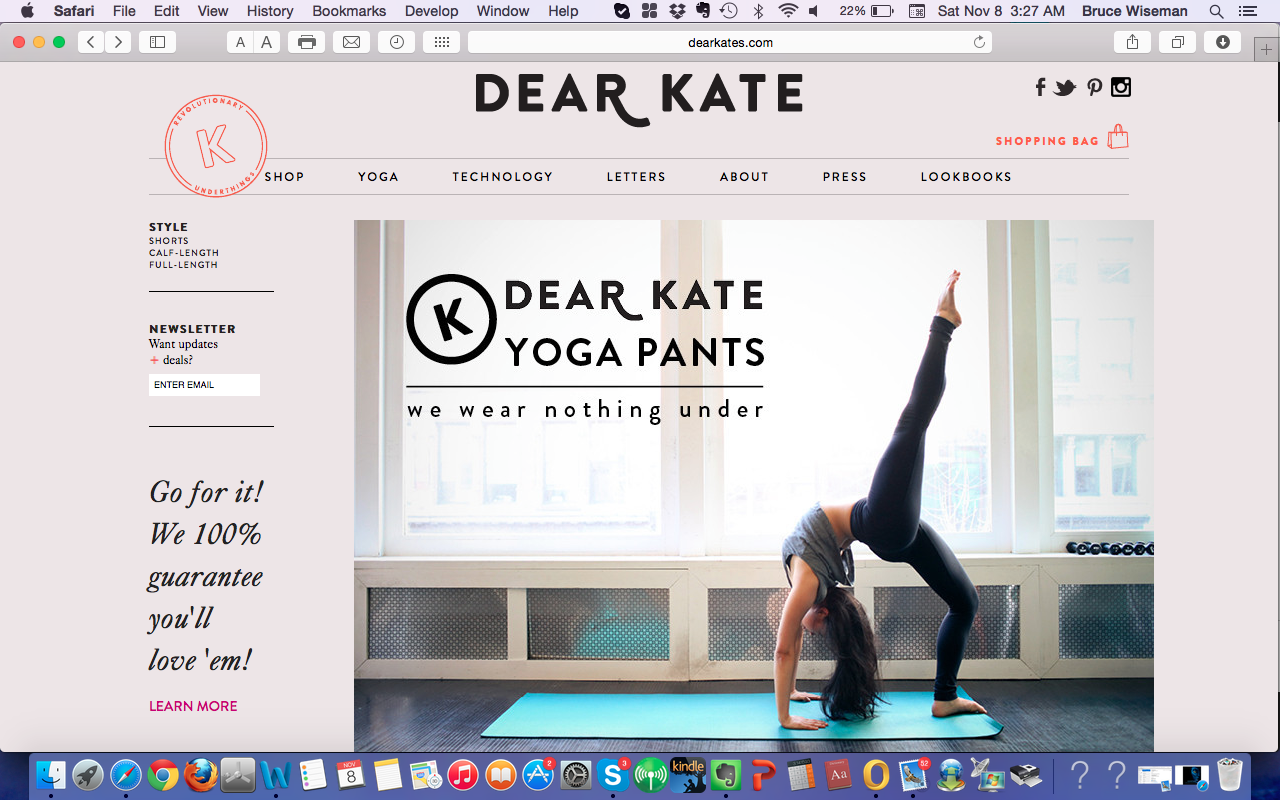The width and height of the screenshot is (1280, 800).
Task: Click the Dropbox menu bar icon
Action: click(677, 11)
